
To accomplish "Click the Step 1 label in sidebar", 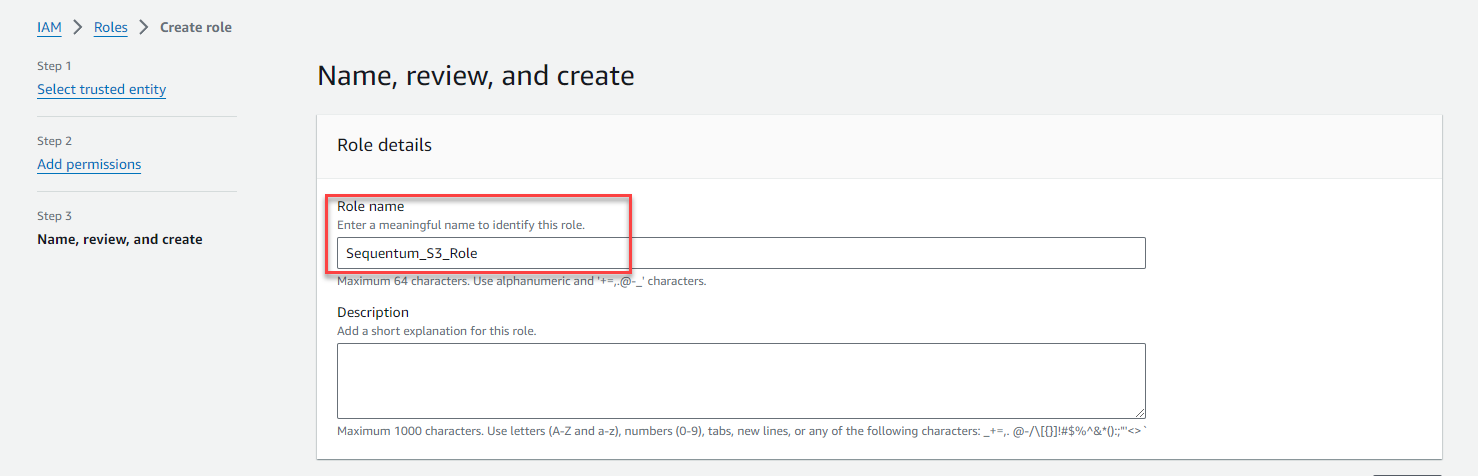I will click(x=54, y=66).
